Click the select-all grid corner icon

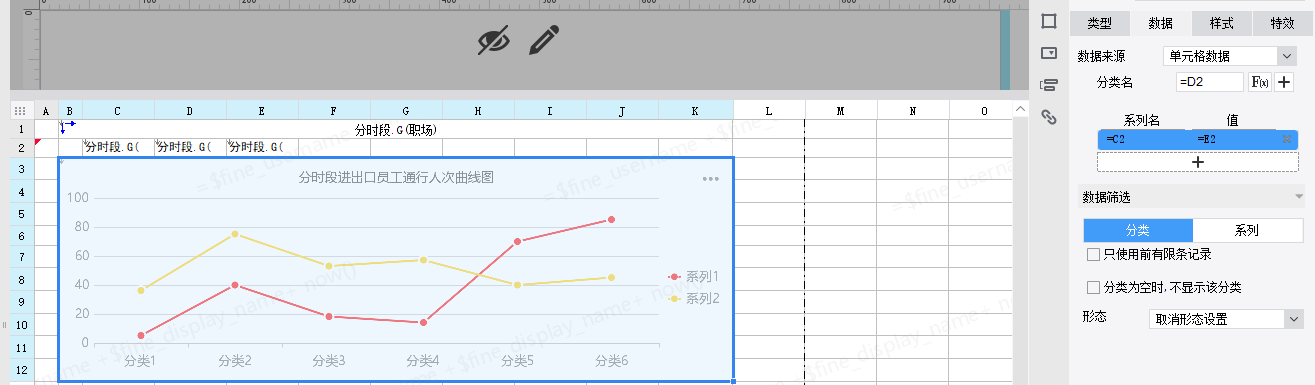(x=19, y=110)
